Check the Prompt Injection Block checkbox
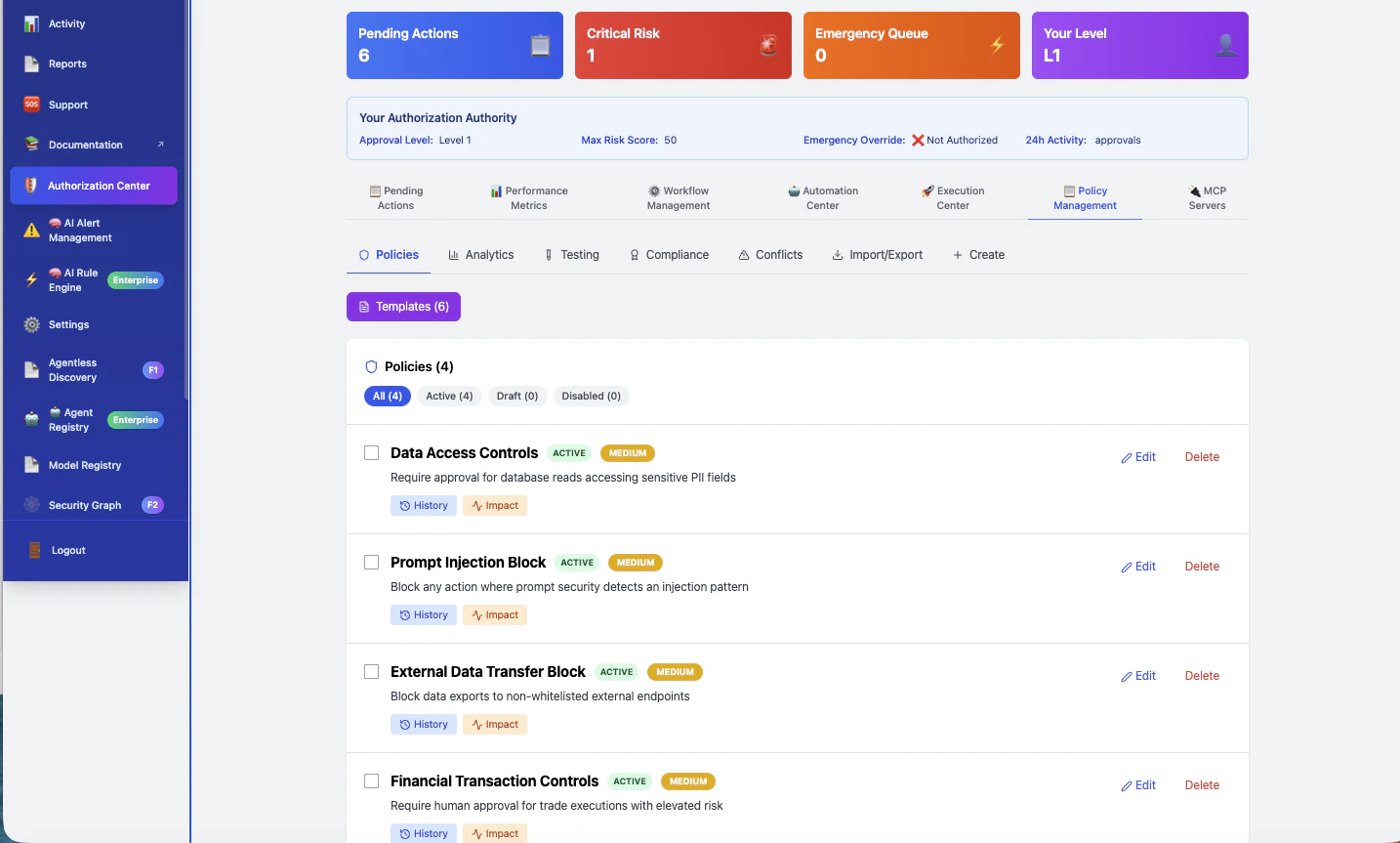 tap(372, 563)
